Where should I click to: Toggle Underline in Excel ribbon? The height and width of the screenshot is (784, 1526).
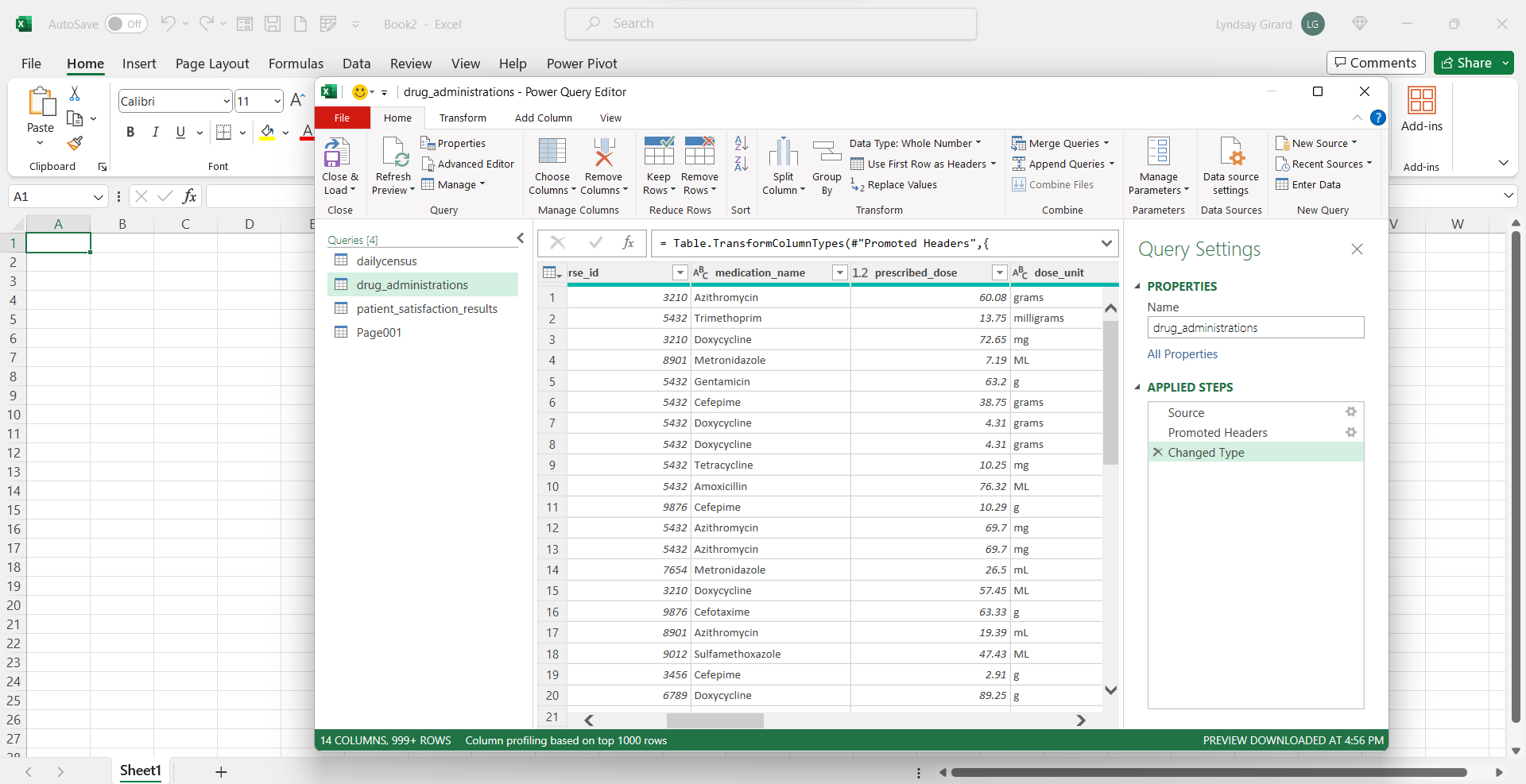click(x=180, y=133)
